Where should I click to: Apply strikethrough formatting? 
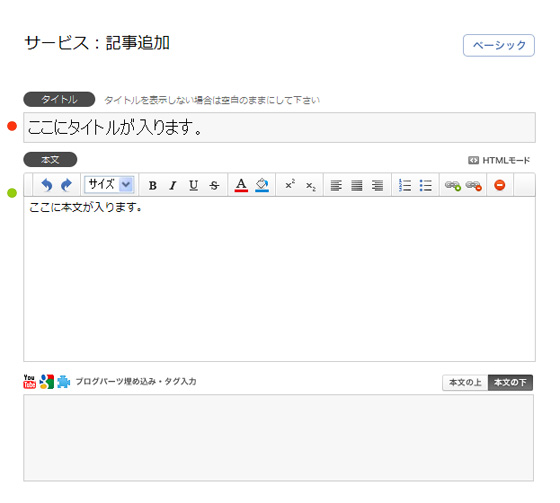coord(214,185)
